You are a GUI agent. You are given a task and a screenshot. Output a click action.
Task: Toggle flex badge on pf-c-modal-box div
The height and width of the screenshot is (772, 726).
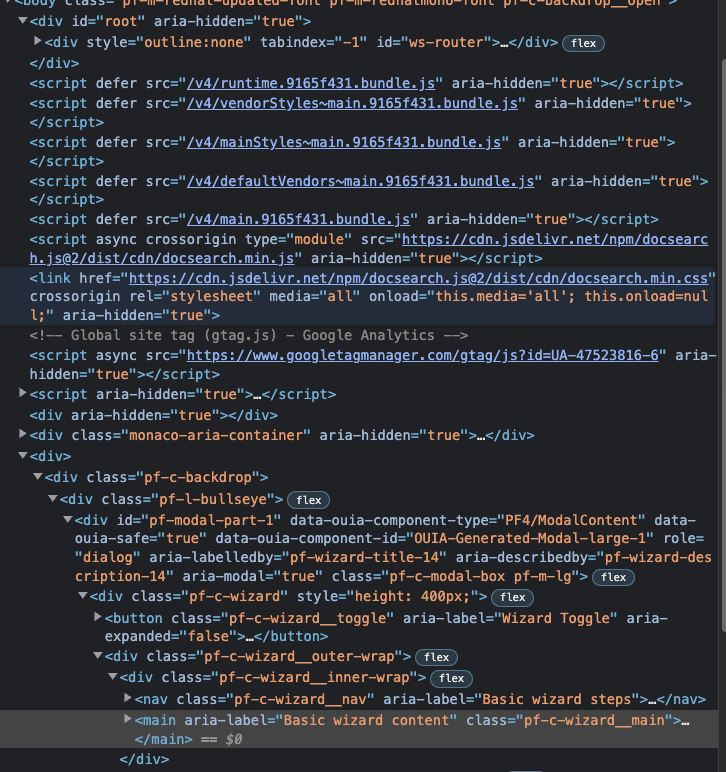click(613, 577)
